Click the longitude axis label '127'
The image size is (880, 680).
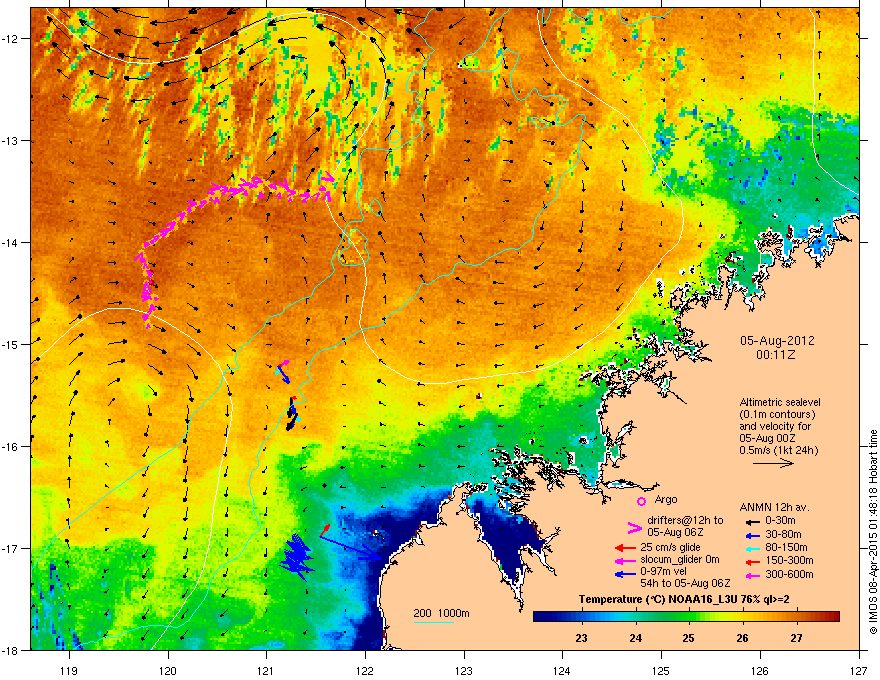click(859, 670)
